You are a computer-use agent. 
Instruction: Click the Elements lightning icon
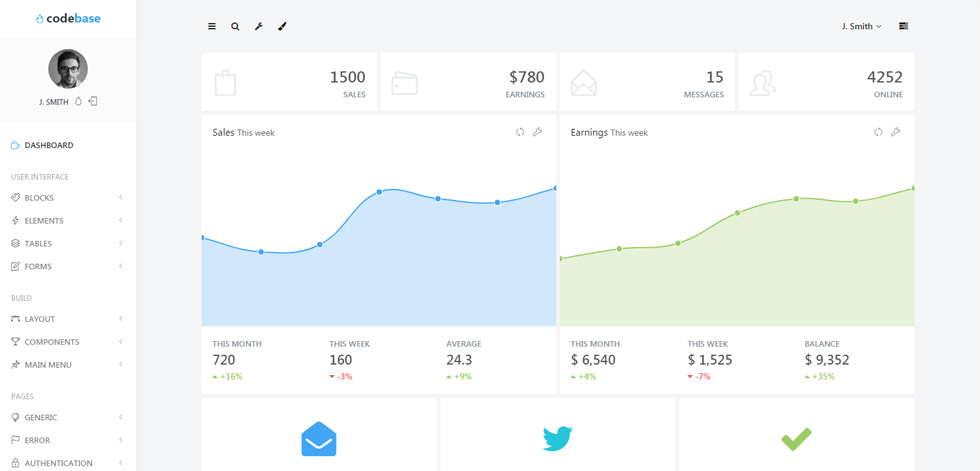coord(16,221)
